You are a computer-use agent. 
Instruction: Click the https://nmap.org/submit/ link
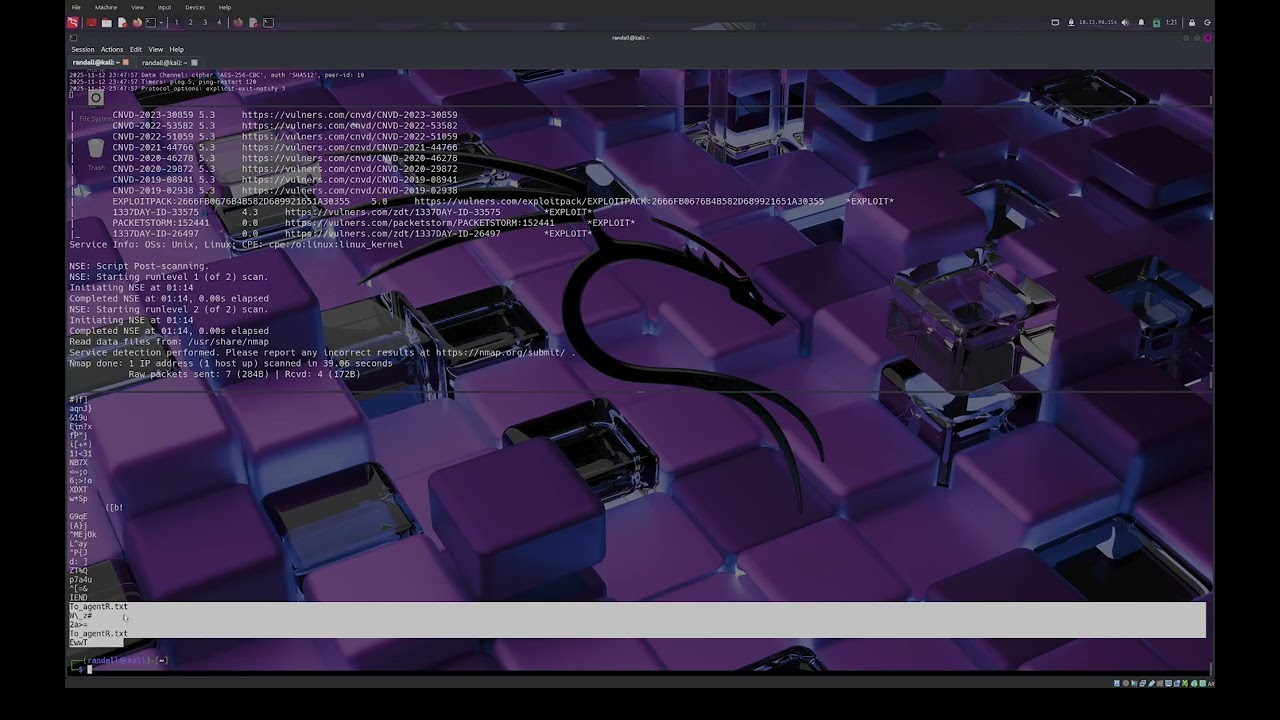click(x=500, y=352)
